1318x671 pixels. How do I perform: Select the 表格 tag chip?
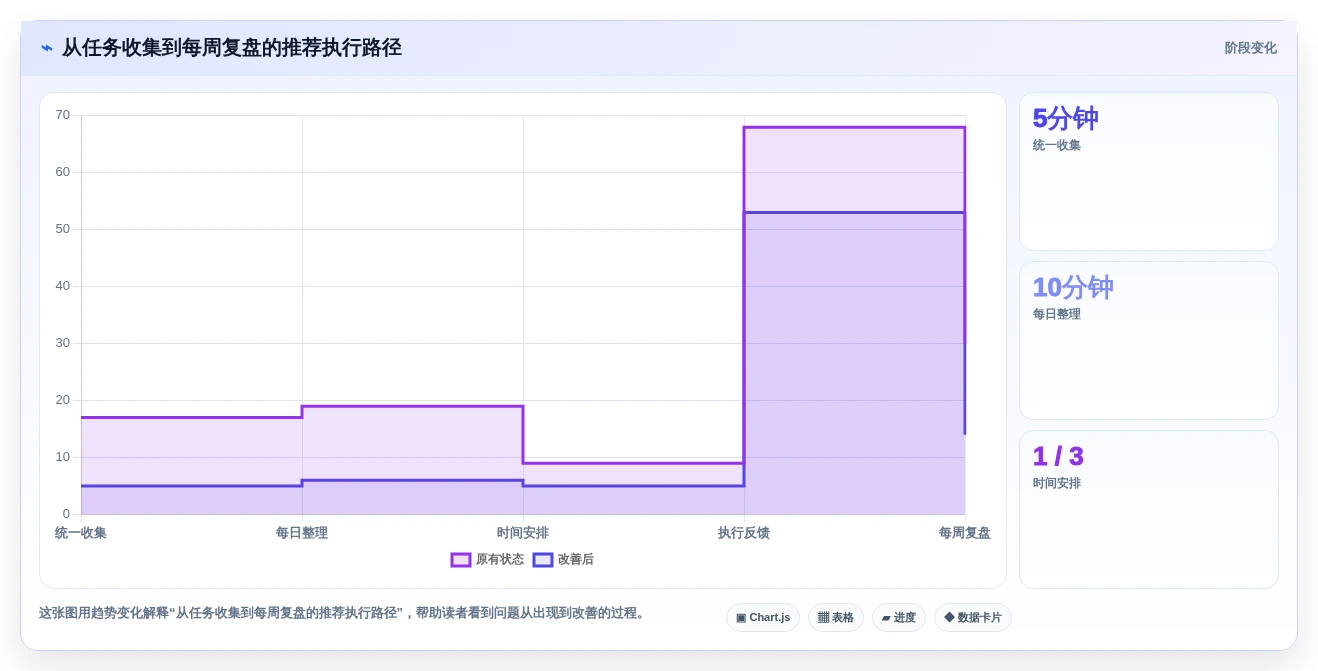click(x=836, y=617)
